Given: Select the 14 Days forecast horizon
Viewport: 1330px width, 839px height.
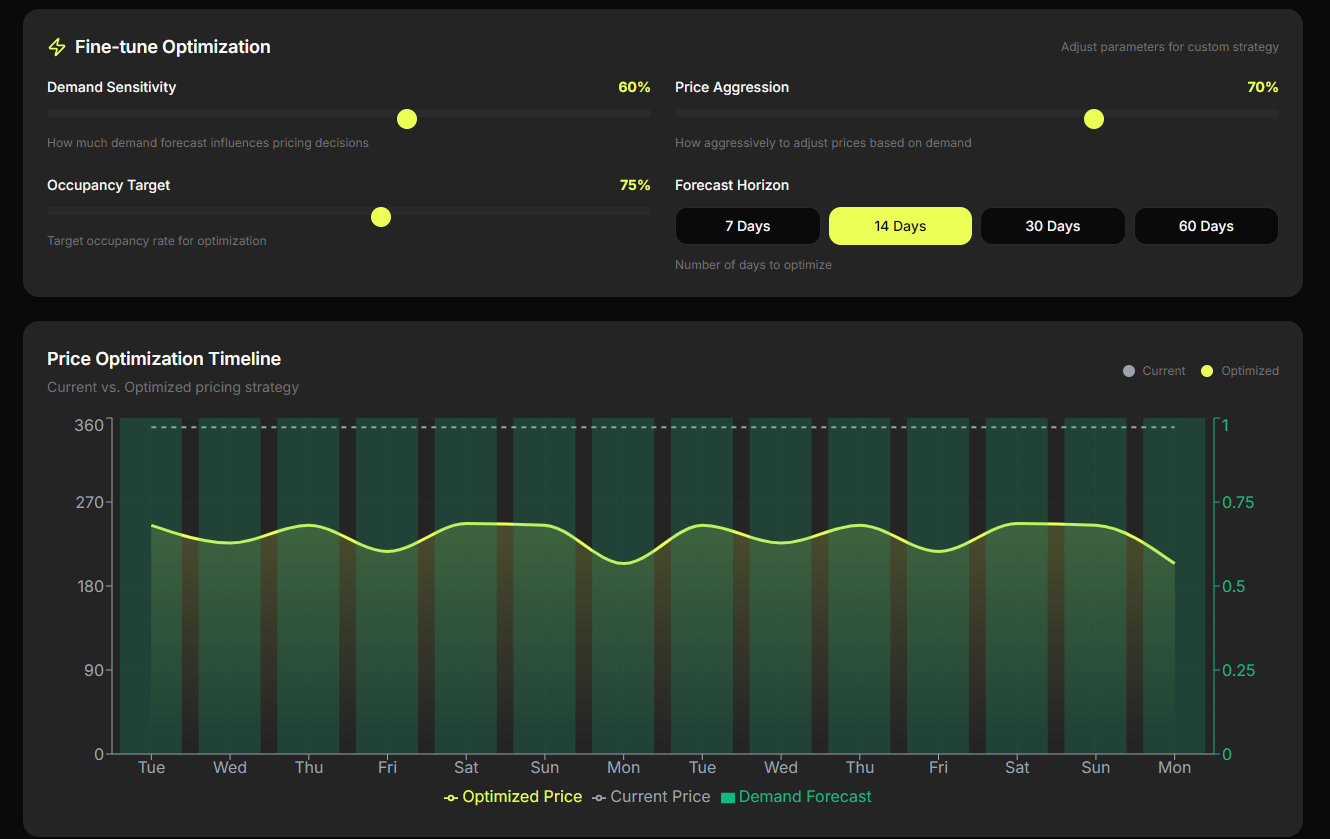Looking at the screenshot, I should click(900, 226).
